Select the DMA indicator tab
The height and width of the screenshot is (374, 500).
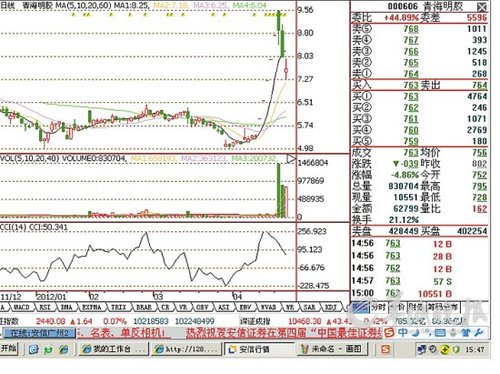point(66,307)
